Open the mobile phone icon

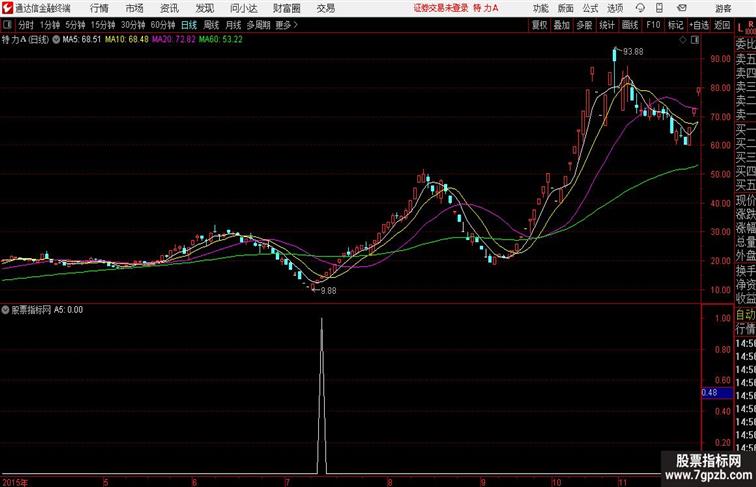click(x=659, y=8)
